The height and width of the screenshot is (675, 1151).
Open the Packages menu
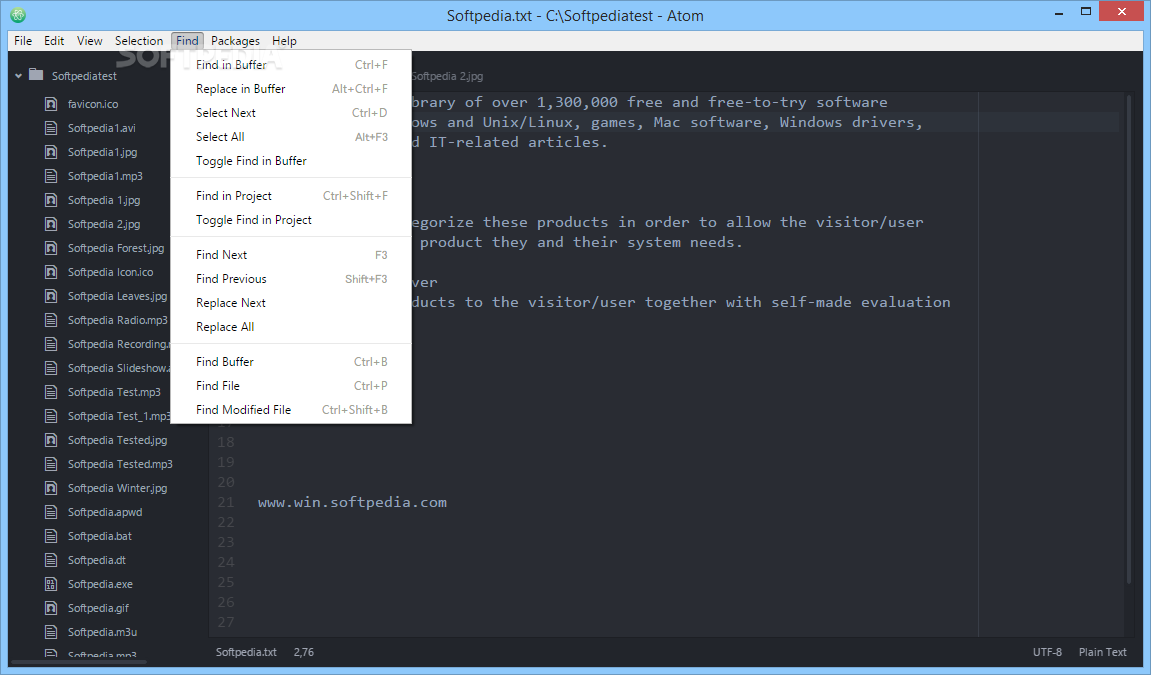[x=235, y=40]
